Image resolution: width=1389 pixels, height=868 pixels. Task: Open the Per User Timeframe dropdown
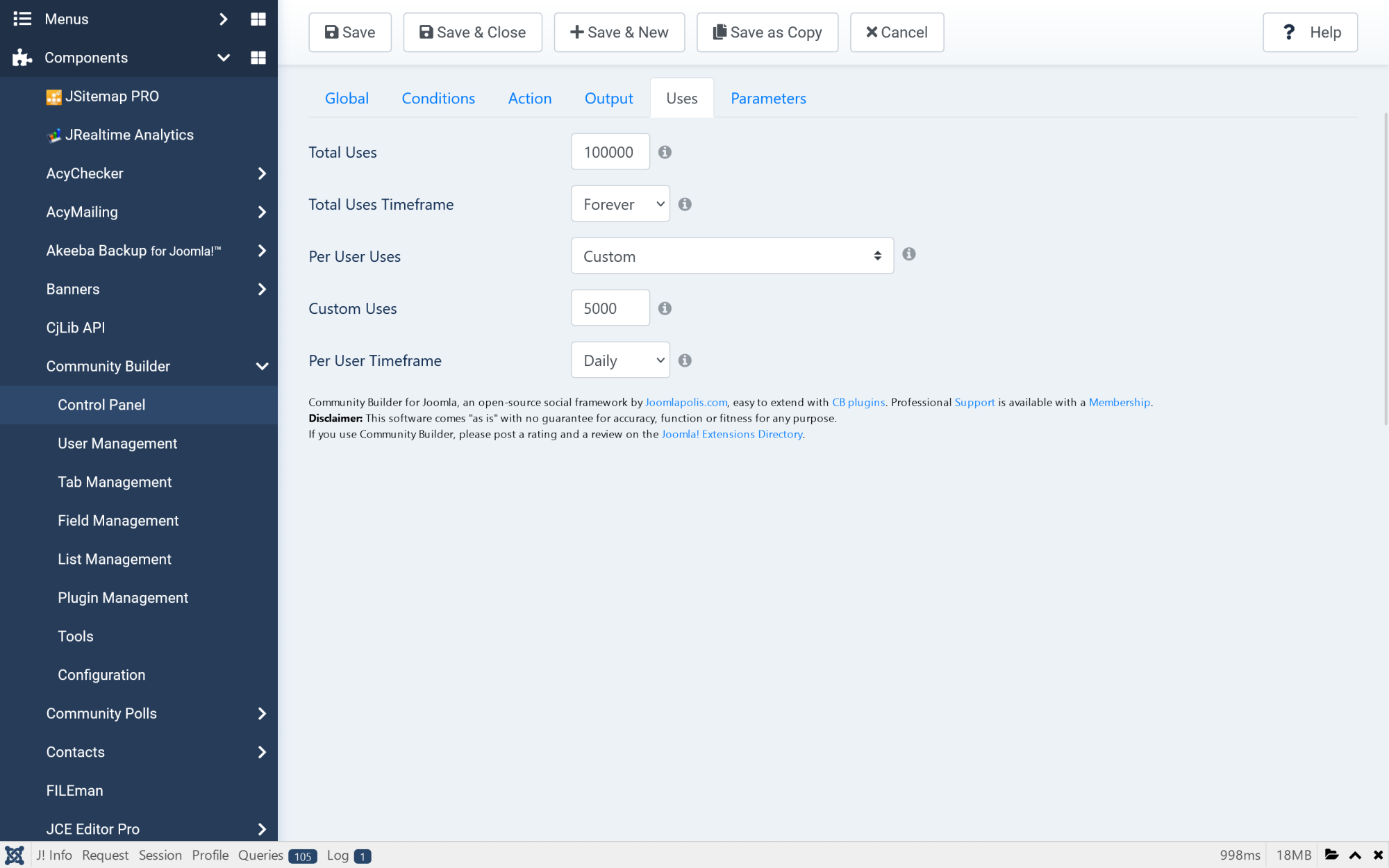pyautogui.click(x=620, y=360)
